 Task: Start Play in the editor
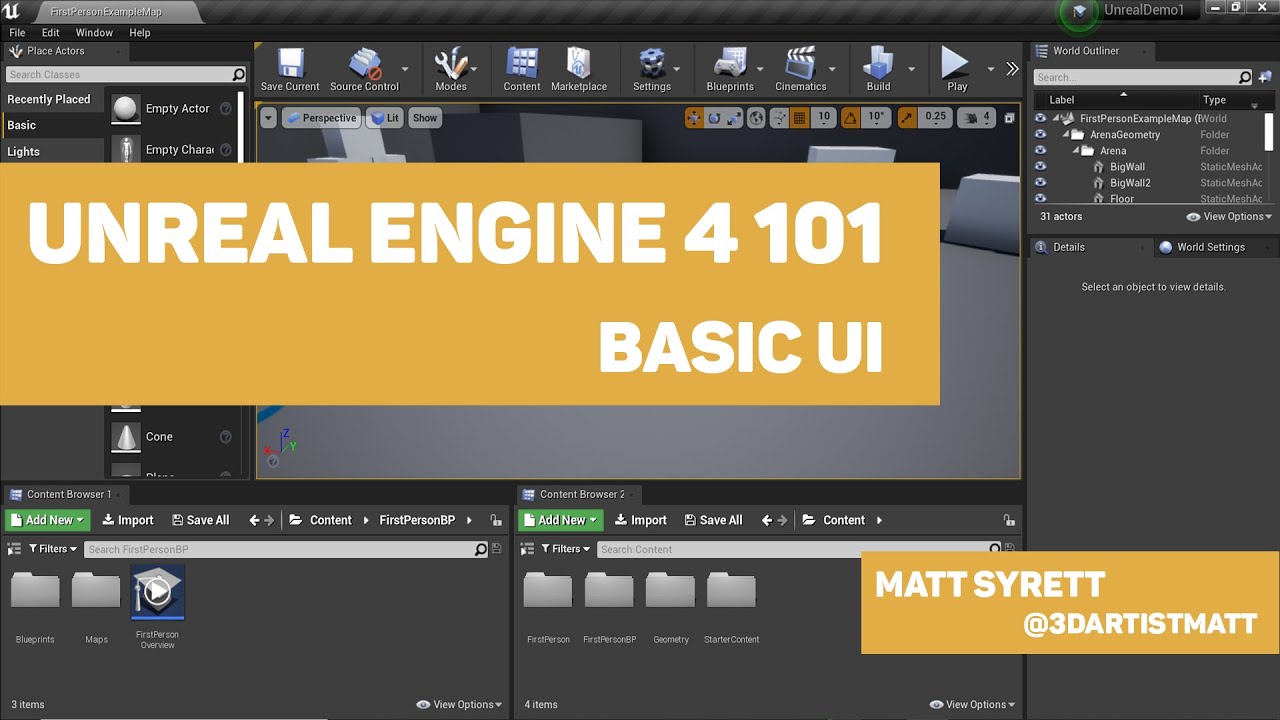pyautogui.click(x=957, y=70)
